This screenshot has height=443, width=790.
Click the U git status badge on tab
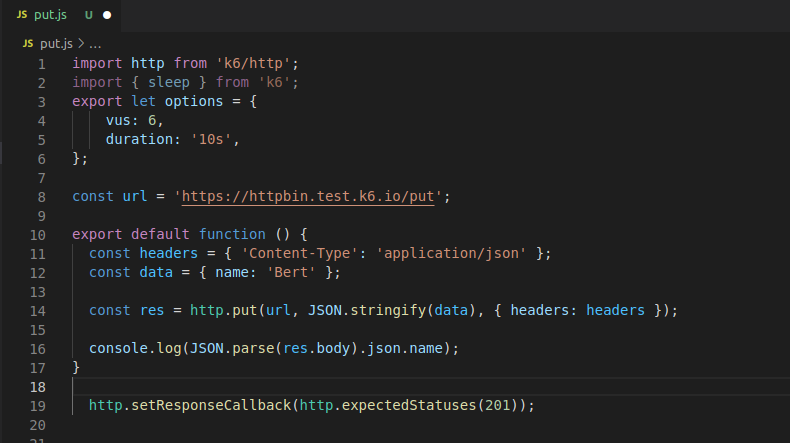coord(89,15)
